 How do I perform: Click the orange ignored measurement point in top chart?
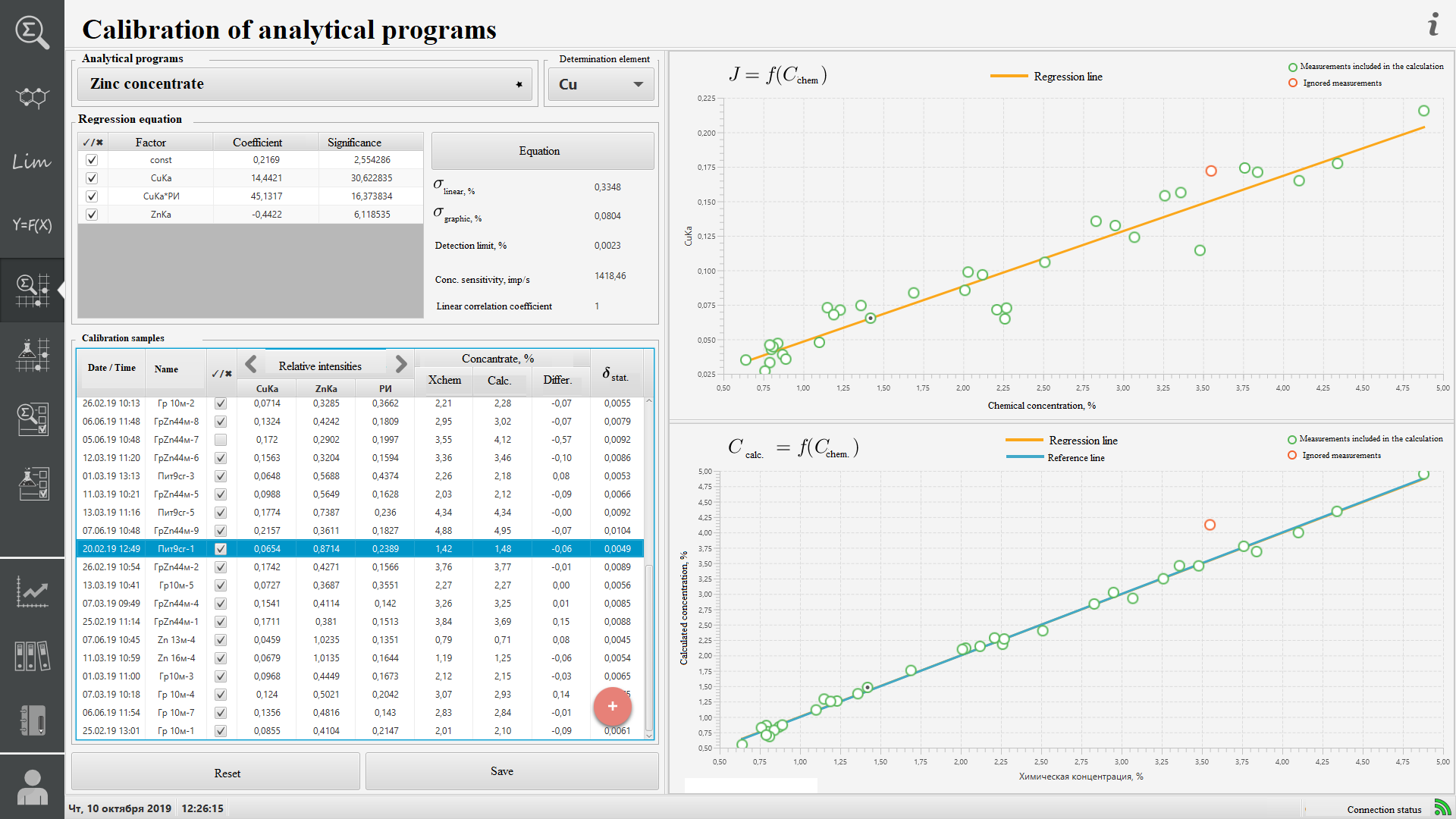[x=1211, y=171]
